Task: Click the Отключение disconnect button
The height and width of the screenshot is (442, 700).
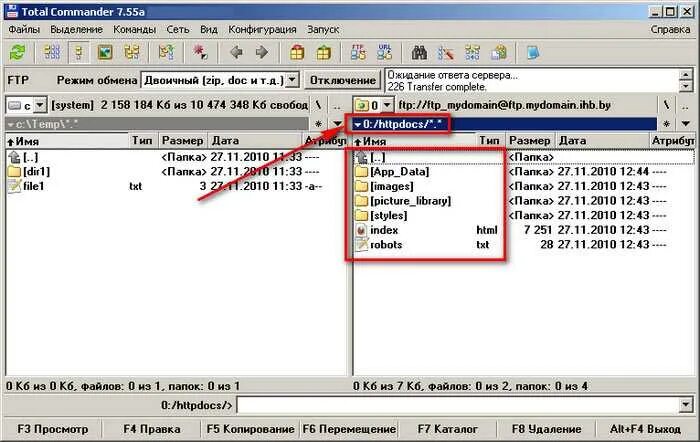Action: coord(343,80)
